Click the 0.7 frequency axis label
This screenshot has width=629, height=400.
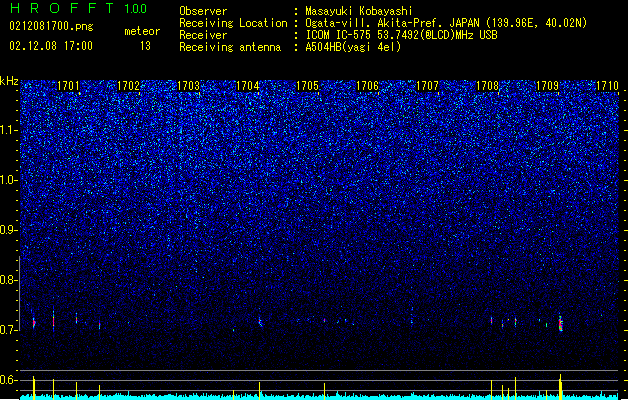tap(9, 330)
